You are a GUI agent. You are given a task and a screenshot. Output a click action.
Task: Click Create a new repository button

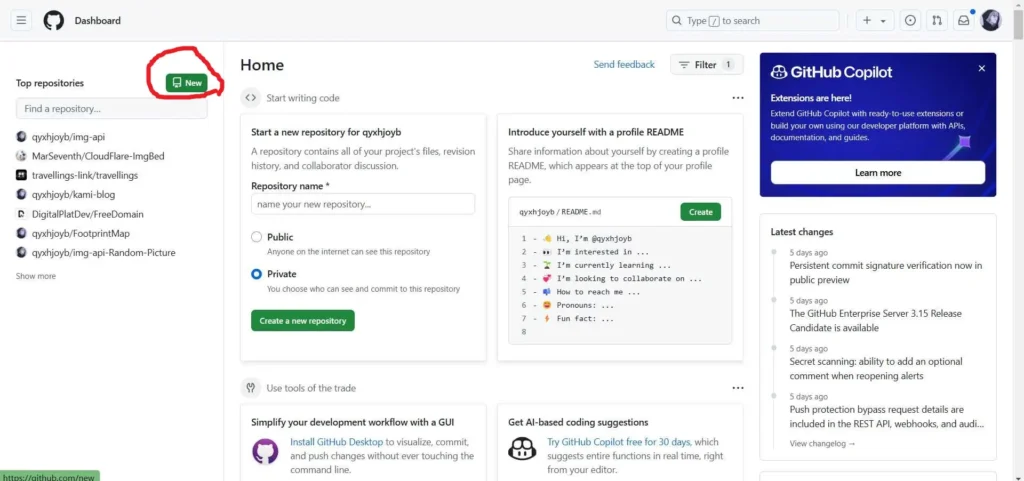coord(302,321)
